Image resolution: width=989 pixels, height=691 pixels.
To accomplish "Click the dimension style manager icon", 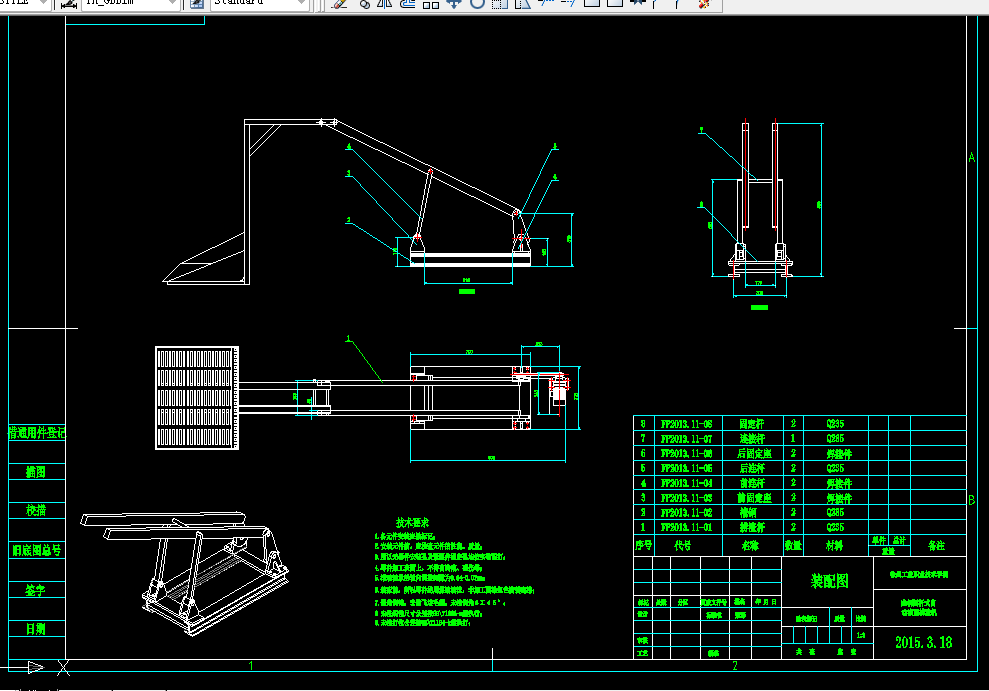I will tap(69, 4).
